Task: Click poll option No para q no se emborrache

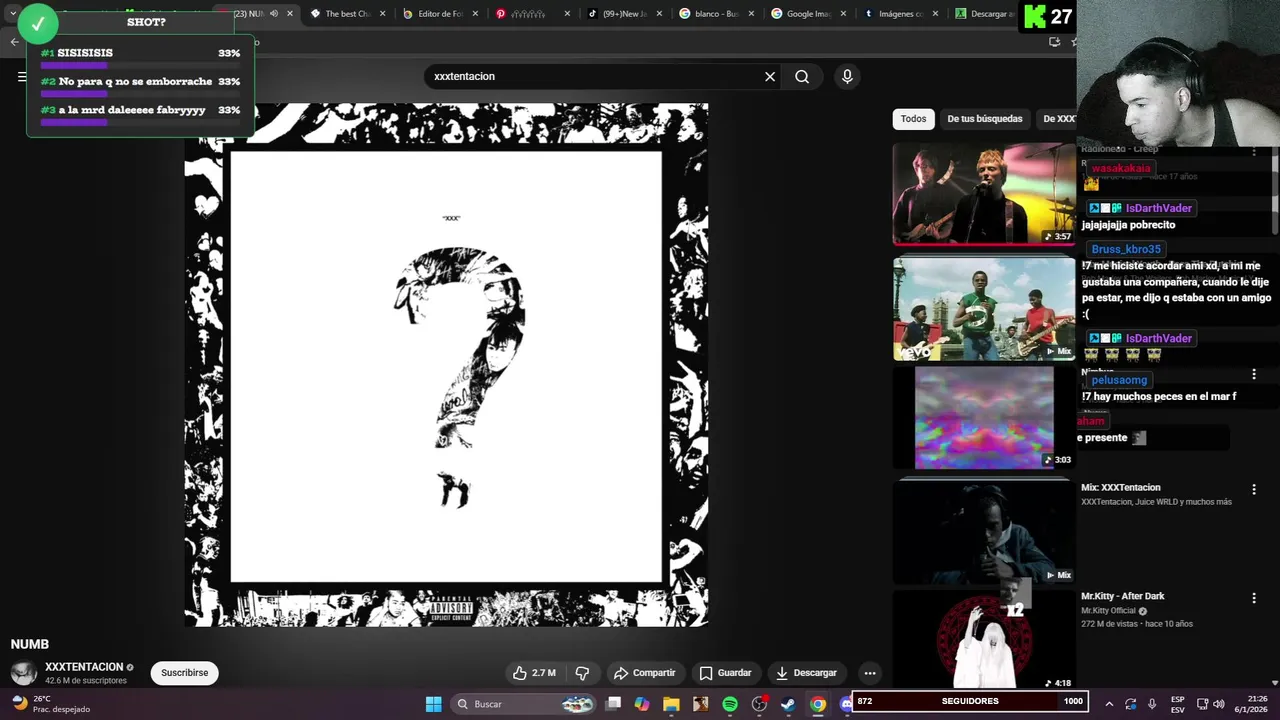Action: (x=140, y=87)
